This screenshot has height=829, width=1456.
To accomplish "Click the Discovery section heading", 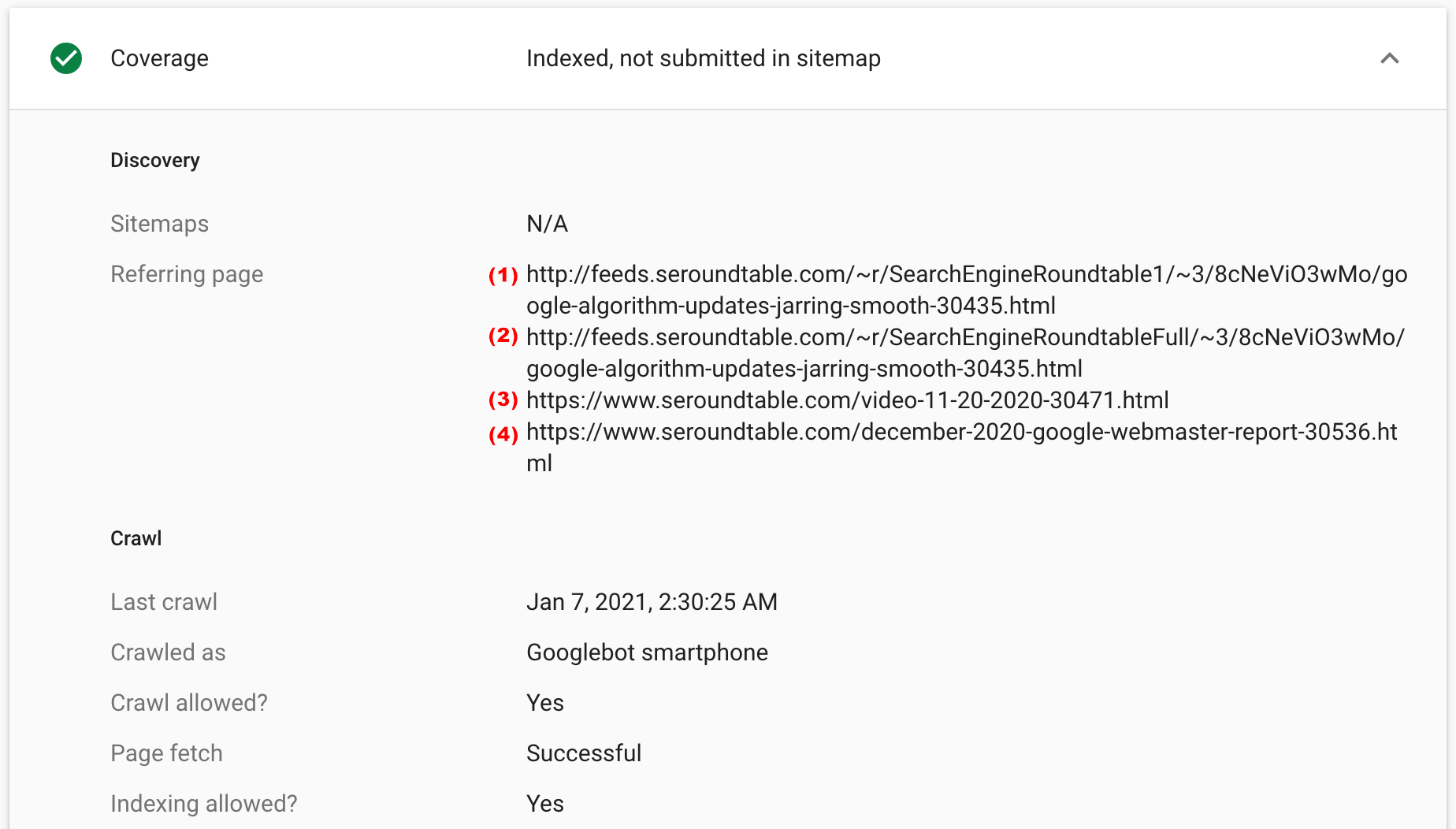I will pos(155,160).
